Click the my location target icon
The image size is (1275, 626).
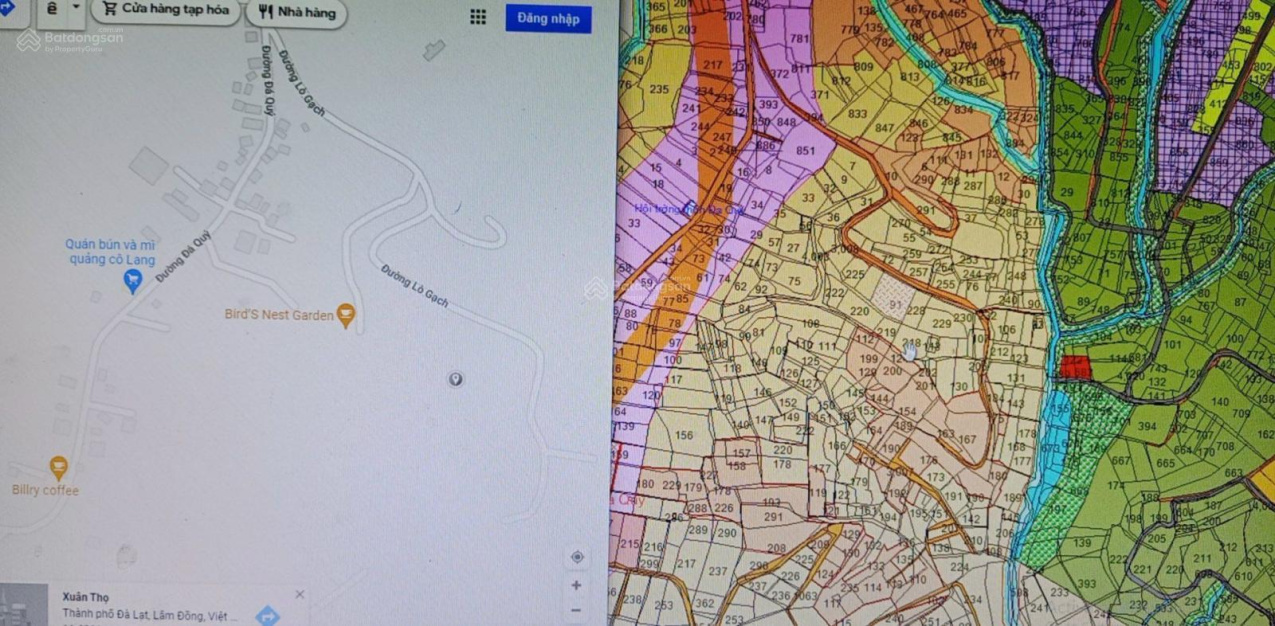pos(577,557)
